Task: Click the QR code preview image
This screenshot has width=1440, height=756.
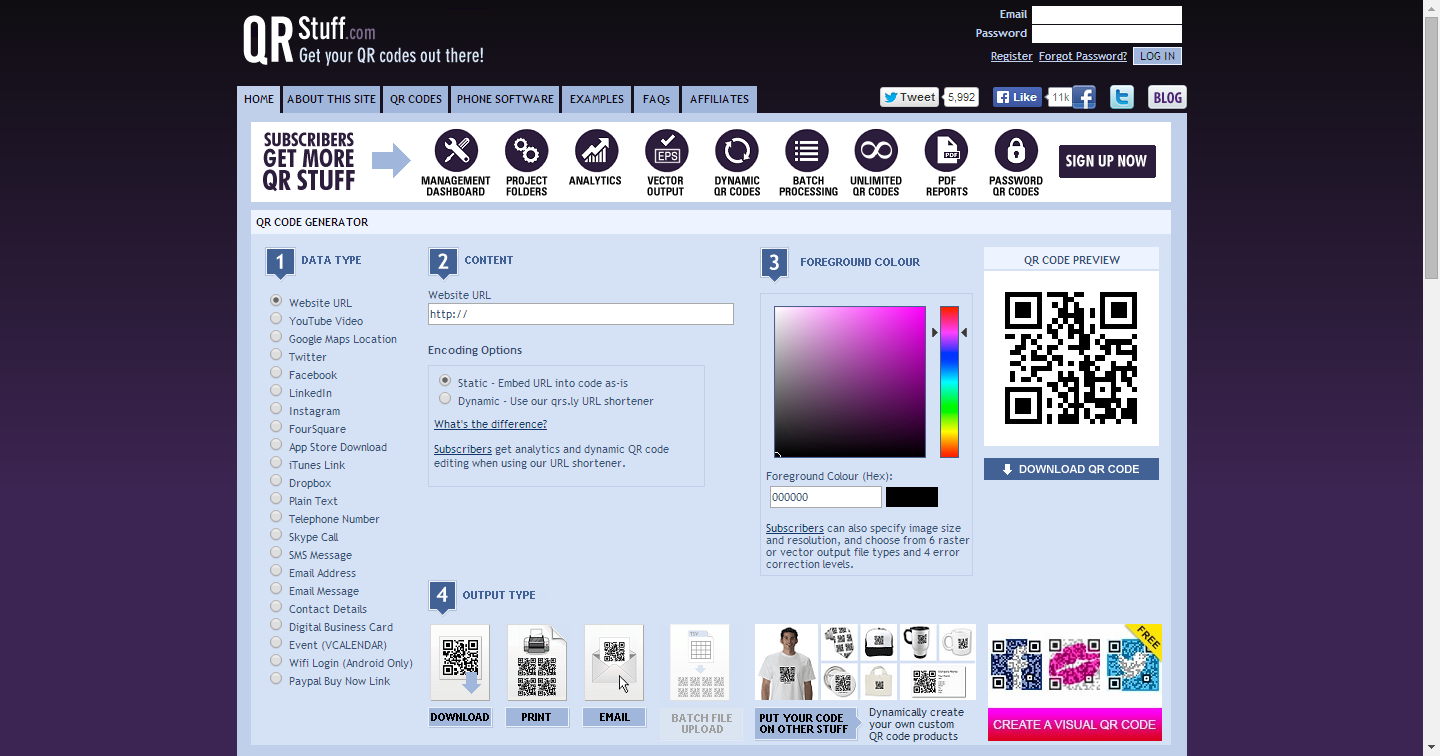Action: [x=1071, y=358]
